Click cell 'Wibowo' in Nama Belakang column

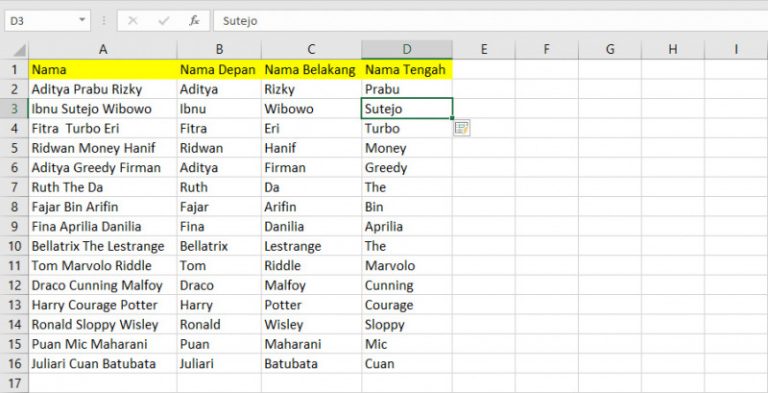(312, 109)
